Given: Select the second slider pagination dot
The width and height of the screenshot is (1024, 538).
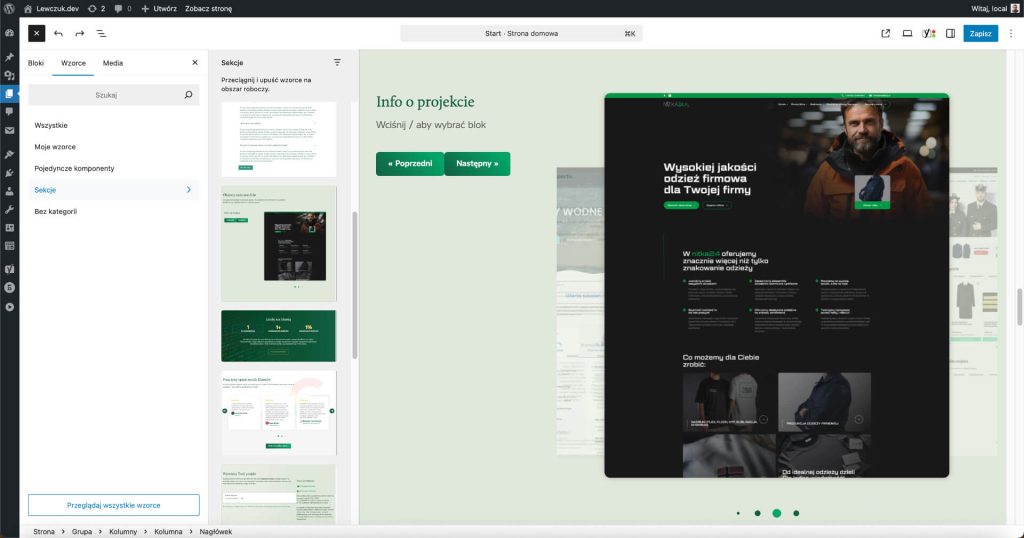Looking at the screenshot, I should (x=758, y=513).
